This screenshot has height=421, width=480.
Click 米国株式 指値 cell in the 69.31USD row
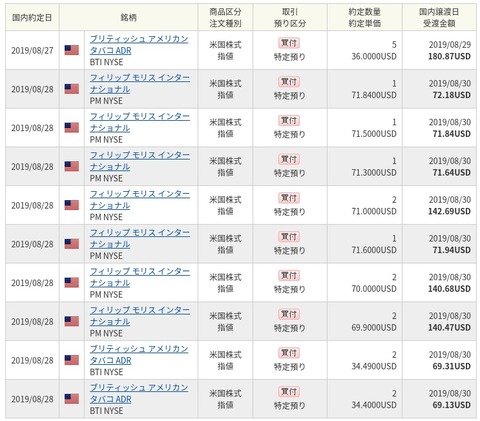tap(225, 360)
